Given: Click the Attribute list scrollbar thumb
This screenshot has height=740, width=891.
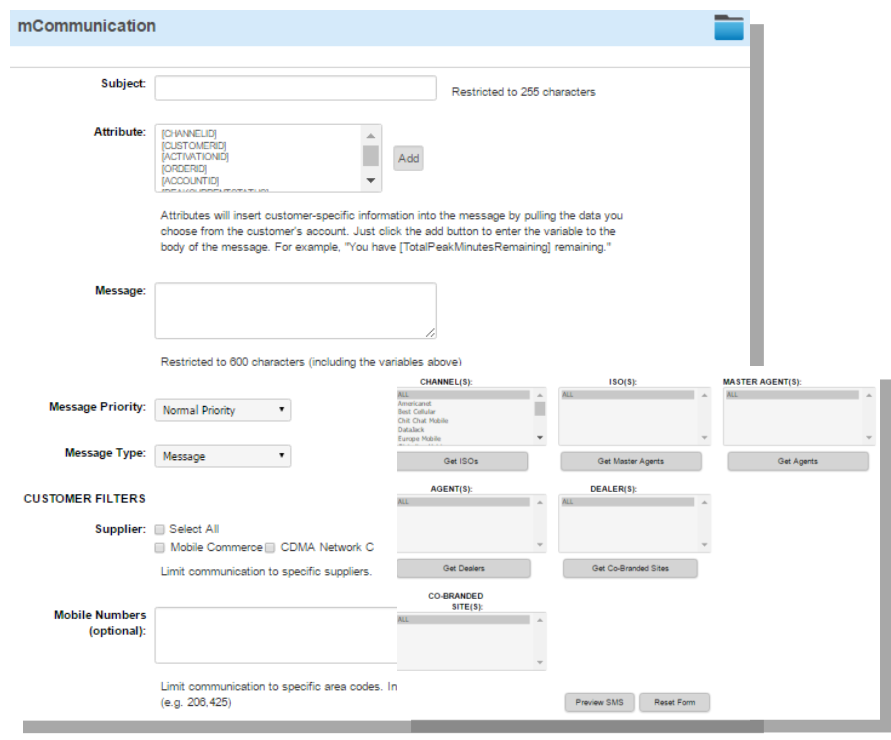Looking at the screenshot, I should [x=370, y=156].
